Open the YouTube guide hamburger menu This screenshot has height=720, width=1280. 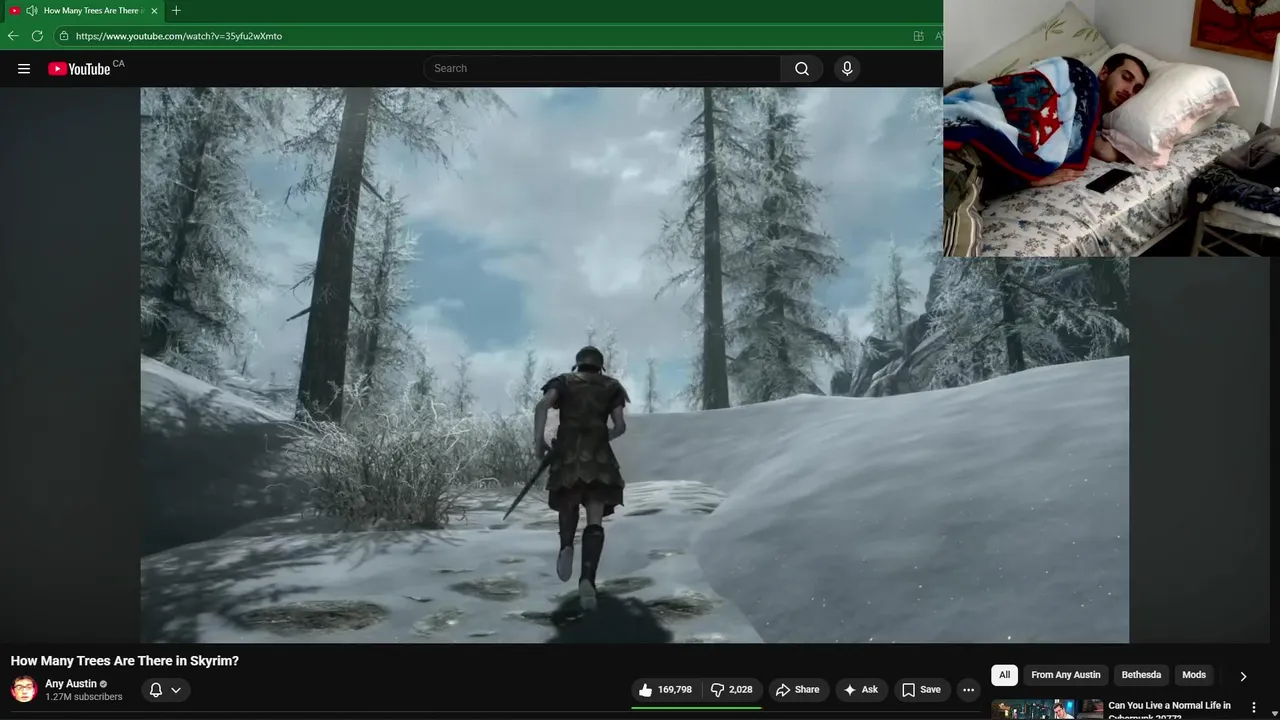[24, 69]
